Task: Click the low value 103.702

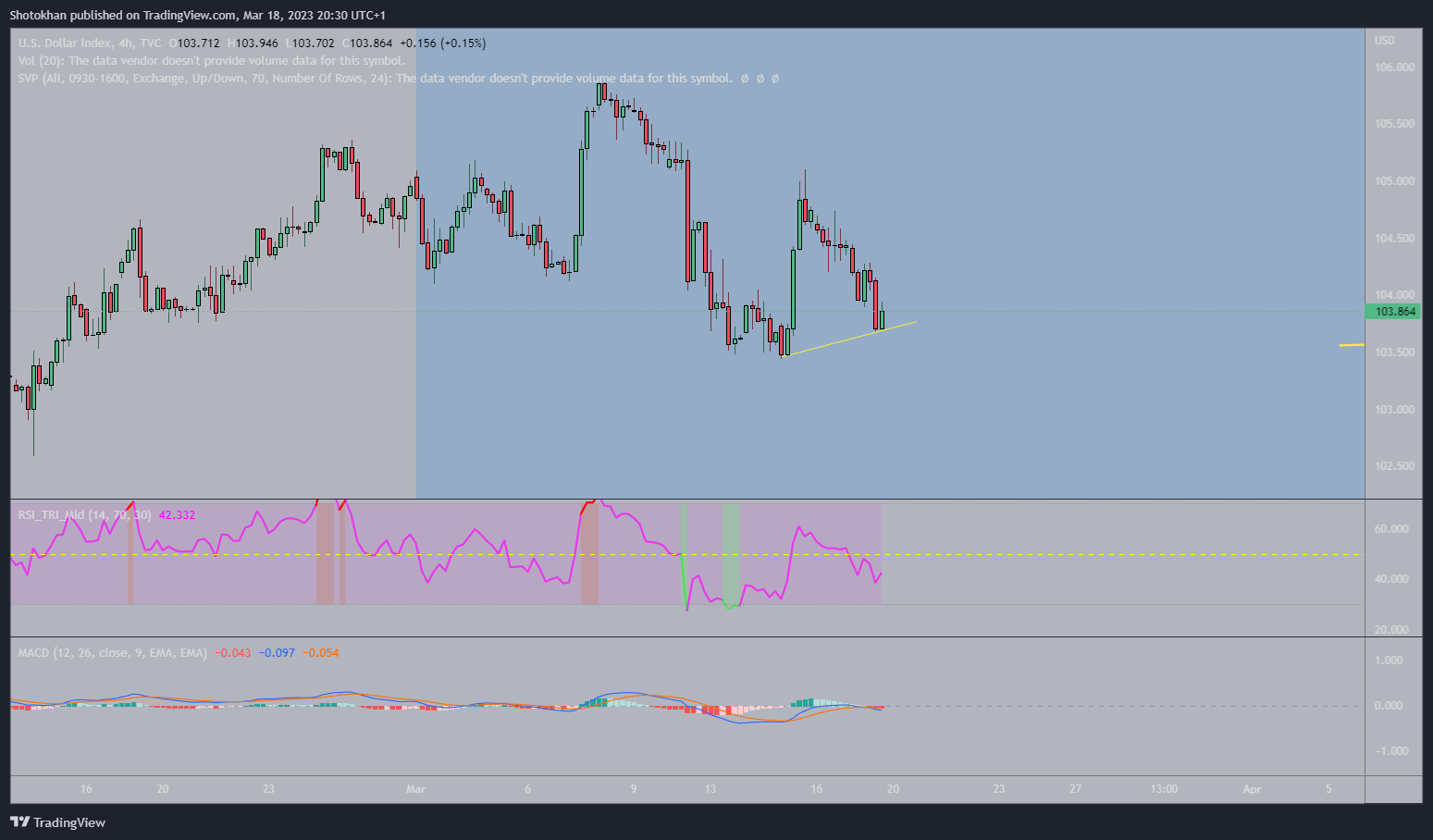Action: (314, 43)
